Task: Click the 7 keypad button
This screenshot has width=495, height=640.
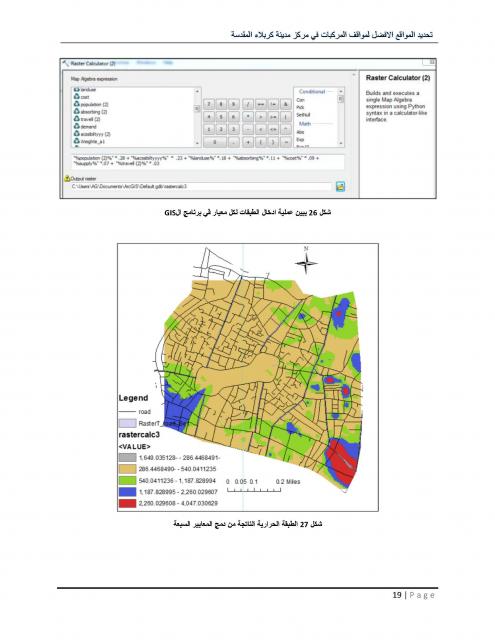Action: [209, 104]
